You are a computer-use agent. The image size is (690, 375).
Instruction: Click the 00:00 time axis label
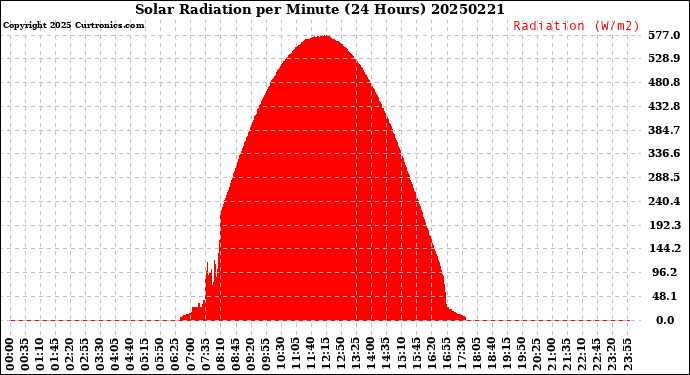point(10,355)
